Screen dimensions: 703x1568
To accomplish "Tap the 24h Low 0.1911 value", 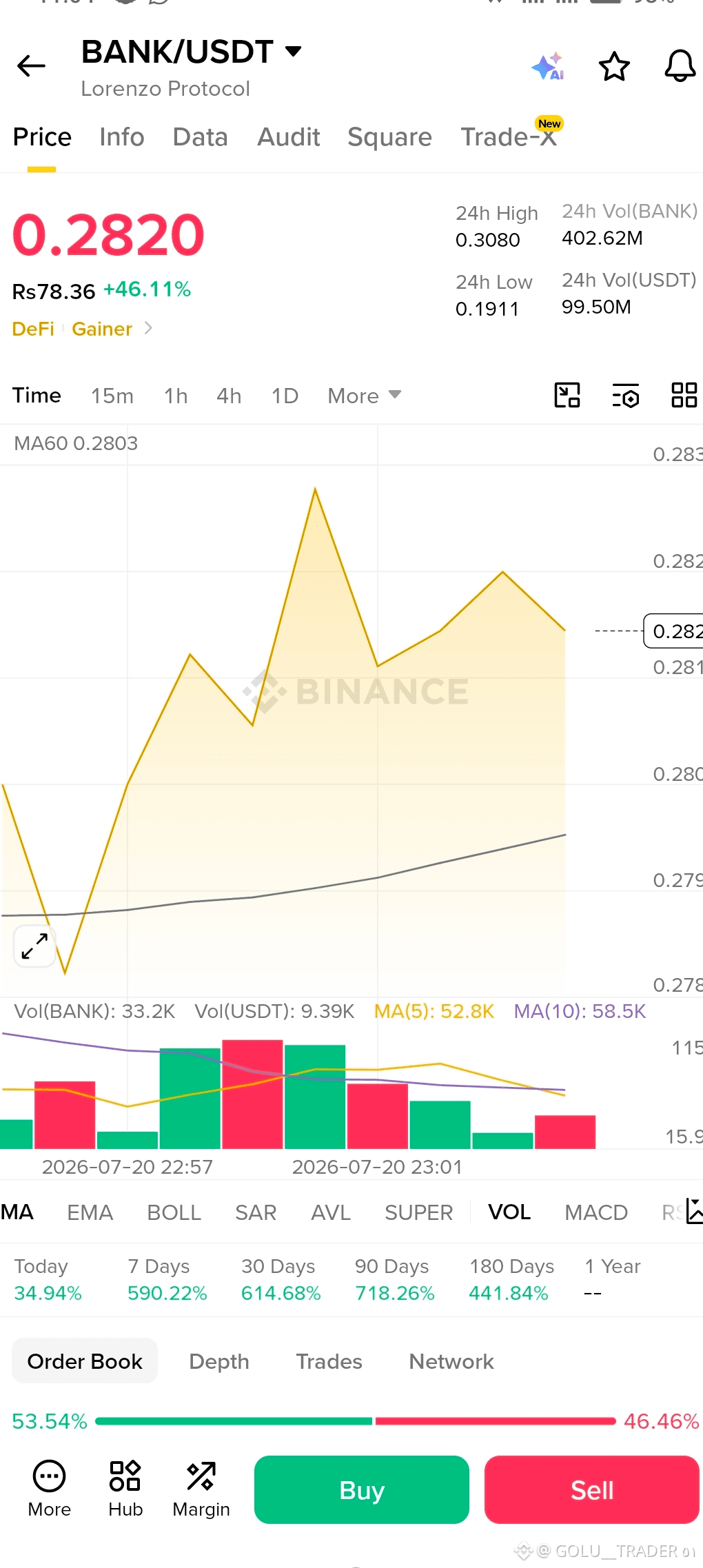I will click(487, 309).
